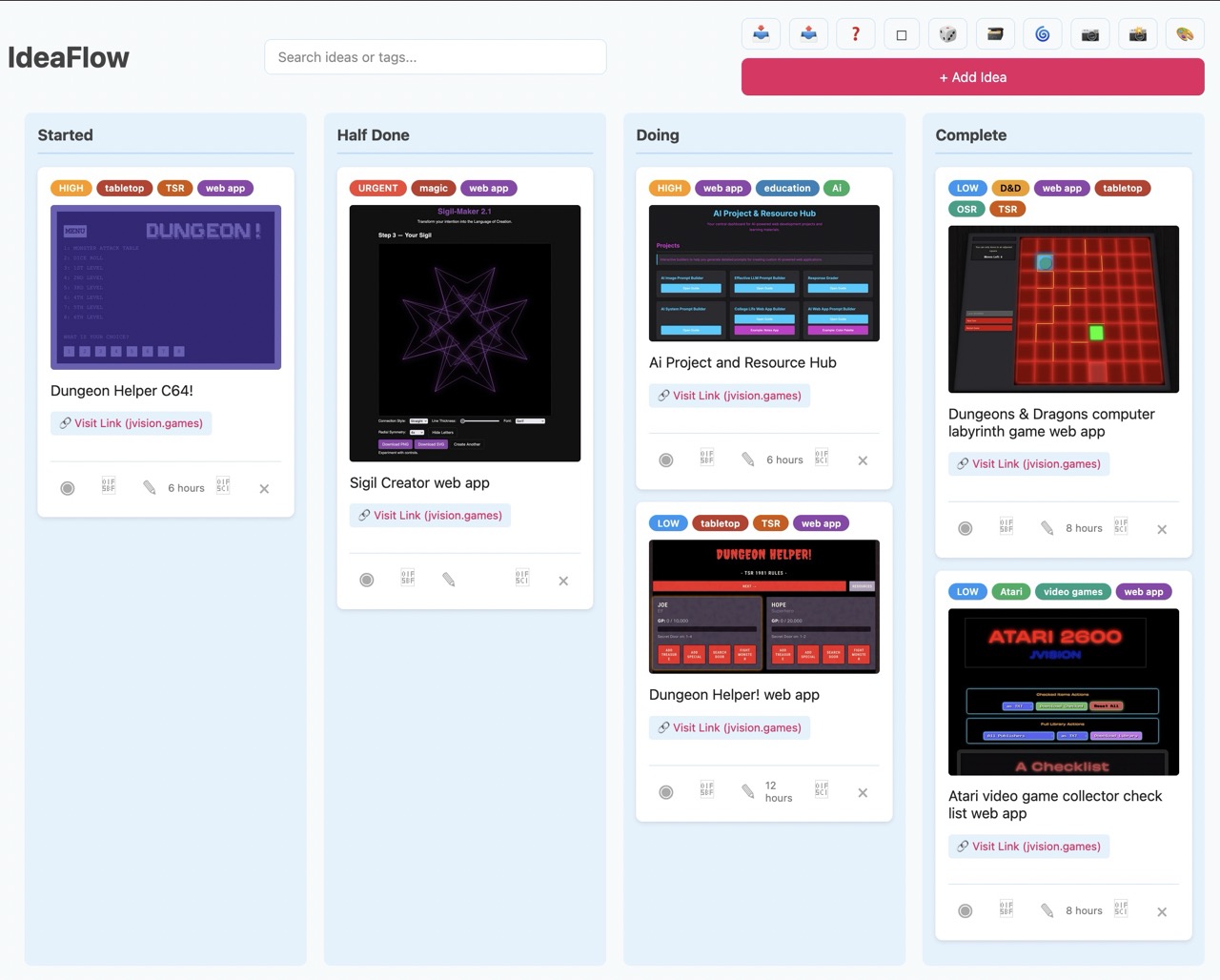Click the Complete column header
The height and width of the screenshot is (980, 1220).
point(971,134)
